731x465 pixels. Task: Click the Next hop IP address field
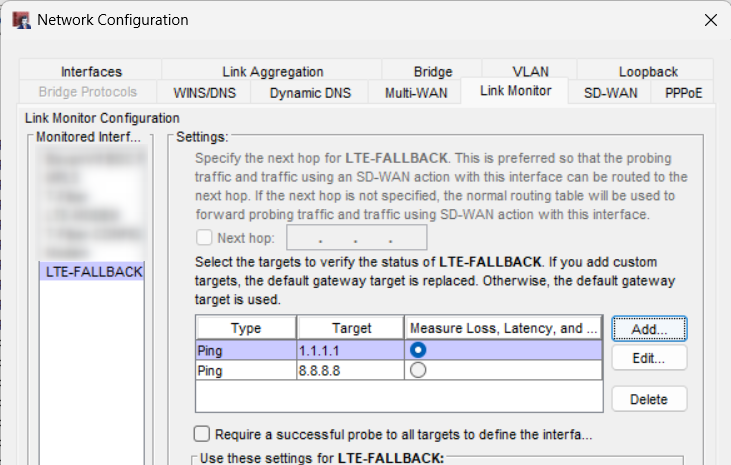coord(357,238)
